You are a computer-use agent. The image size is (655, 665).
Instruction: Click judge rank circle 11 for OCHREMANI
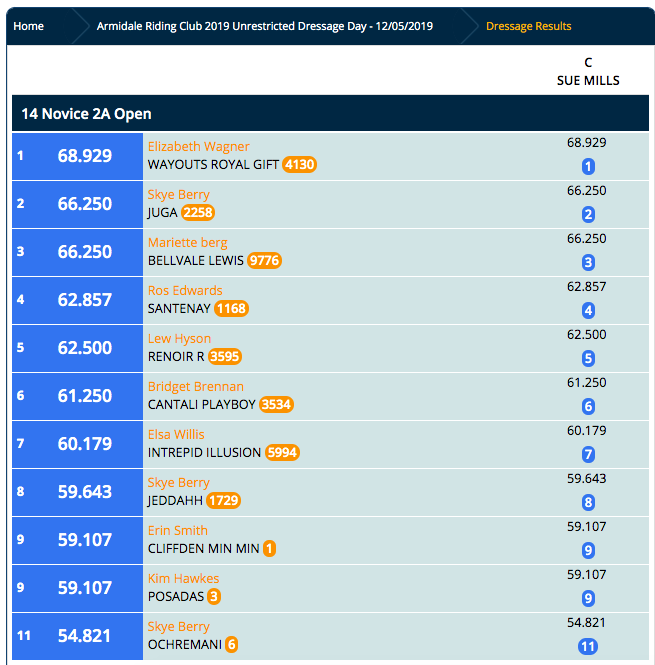tap(588, 646)
